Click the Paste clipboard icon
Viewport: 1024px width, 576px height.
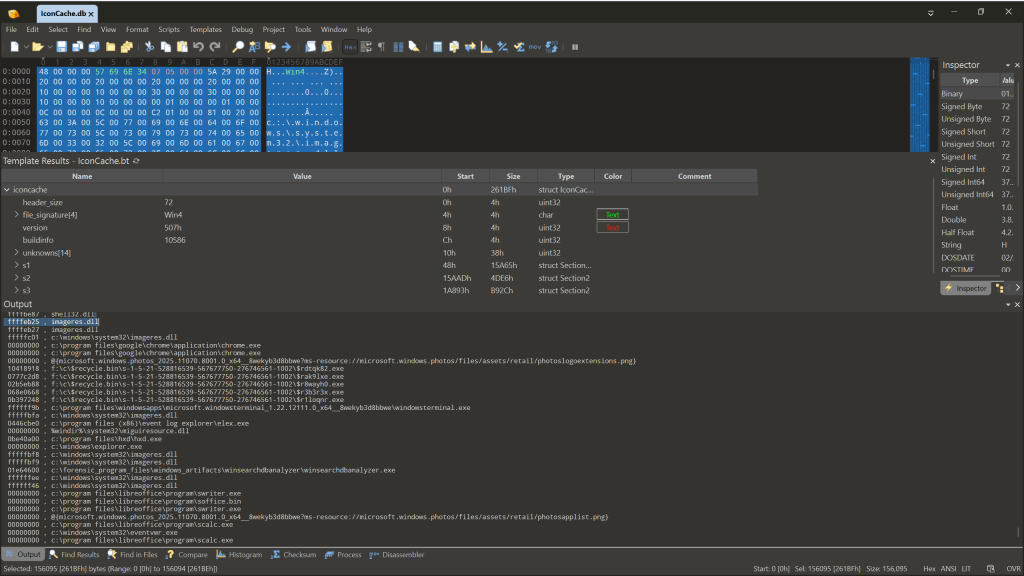(182, 47)
